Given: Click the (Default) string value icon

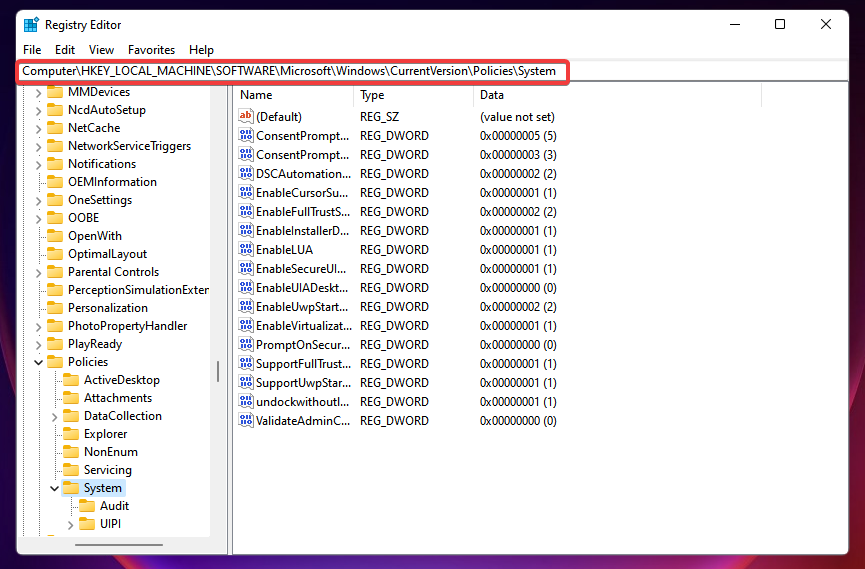Looking at the screenshot, I should (x=245, y=116).
